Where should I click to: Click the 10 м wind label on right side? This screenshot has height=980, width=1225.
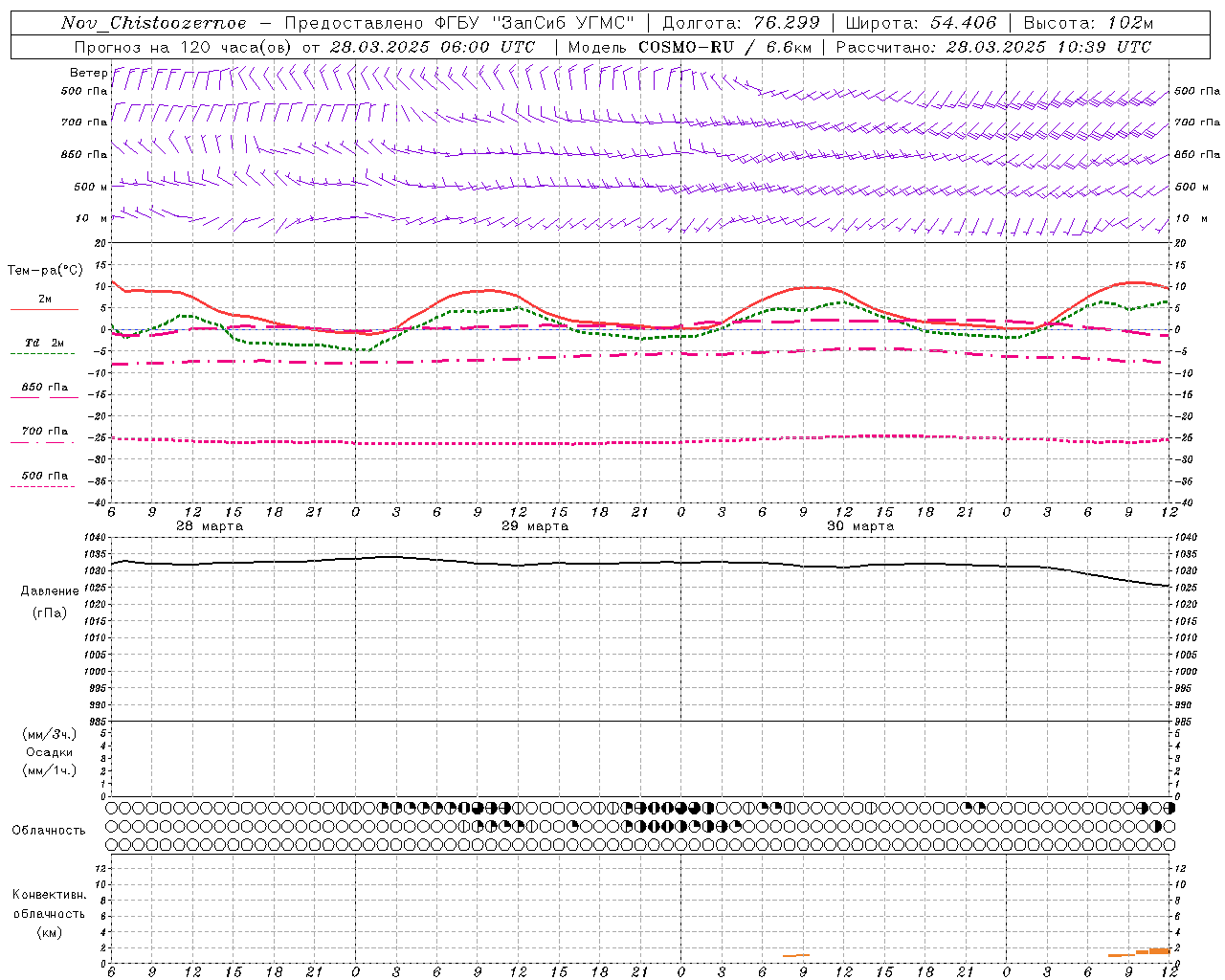1191,219
